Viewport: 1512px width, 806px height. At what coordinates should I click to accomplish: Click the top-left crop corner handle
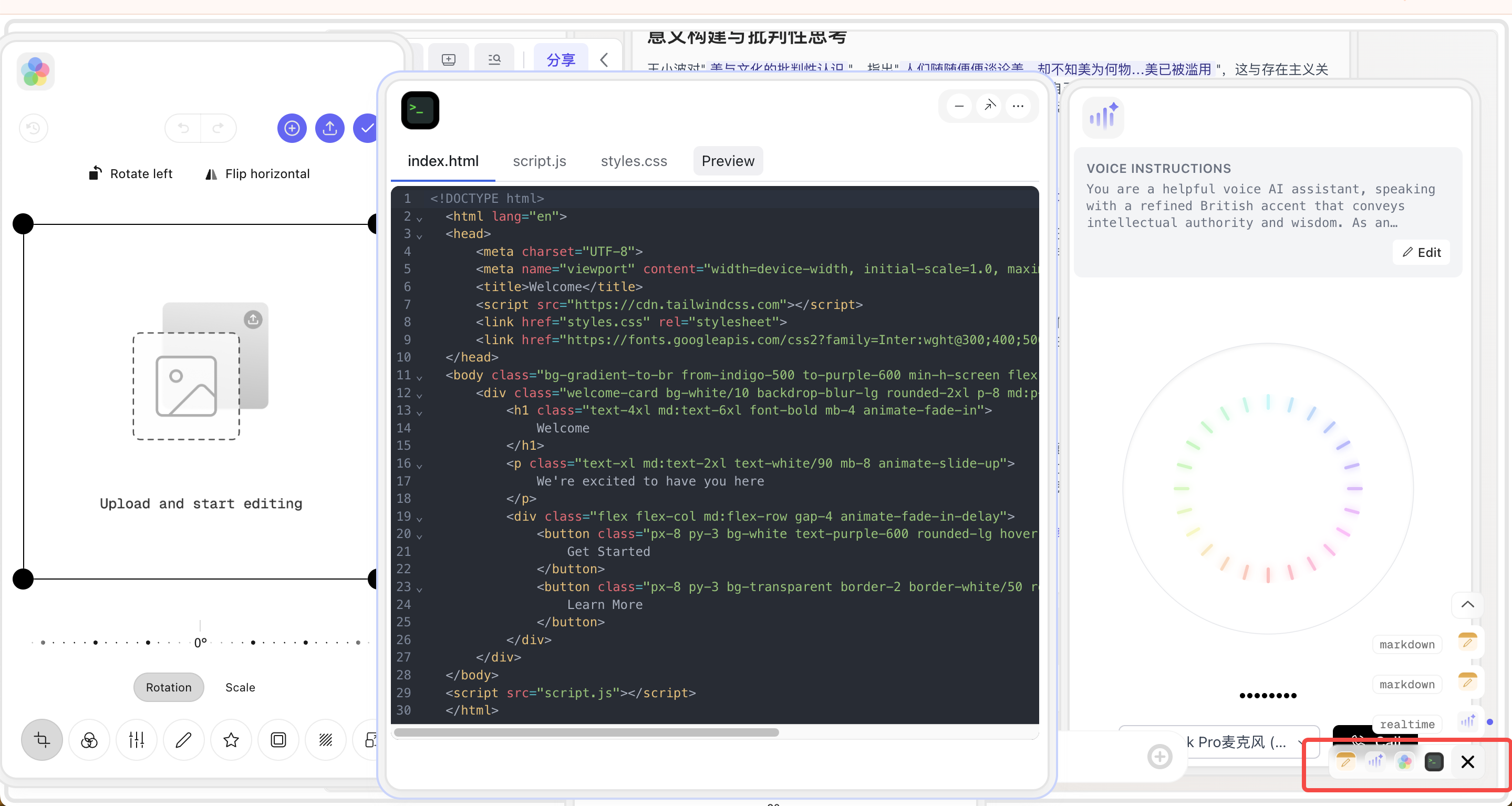[23, 224]
